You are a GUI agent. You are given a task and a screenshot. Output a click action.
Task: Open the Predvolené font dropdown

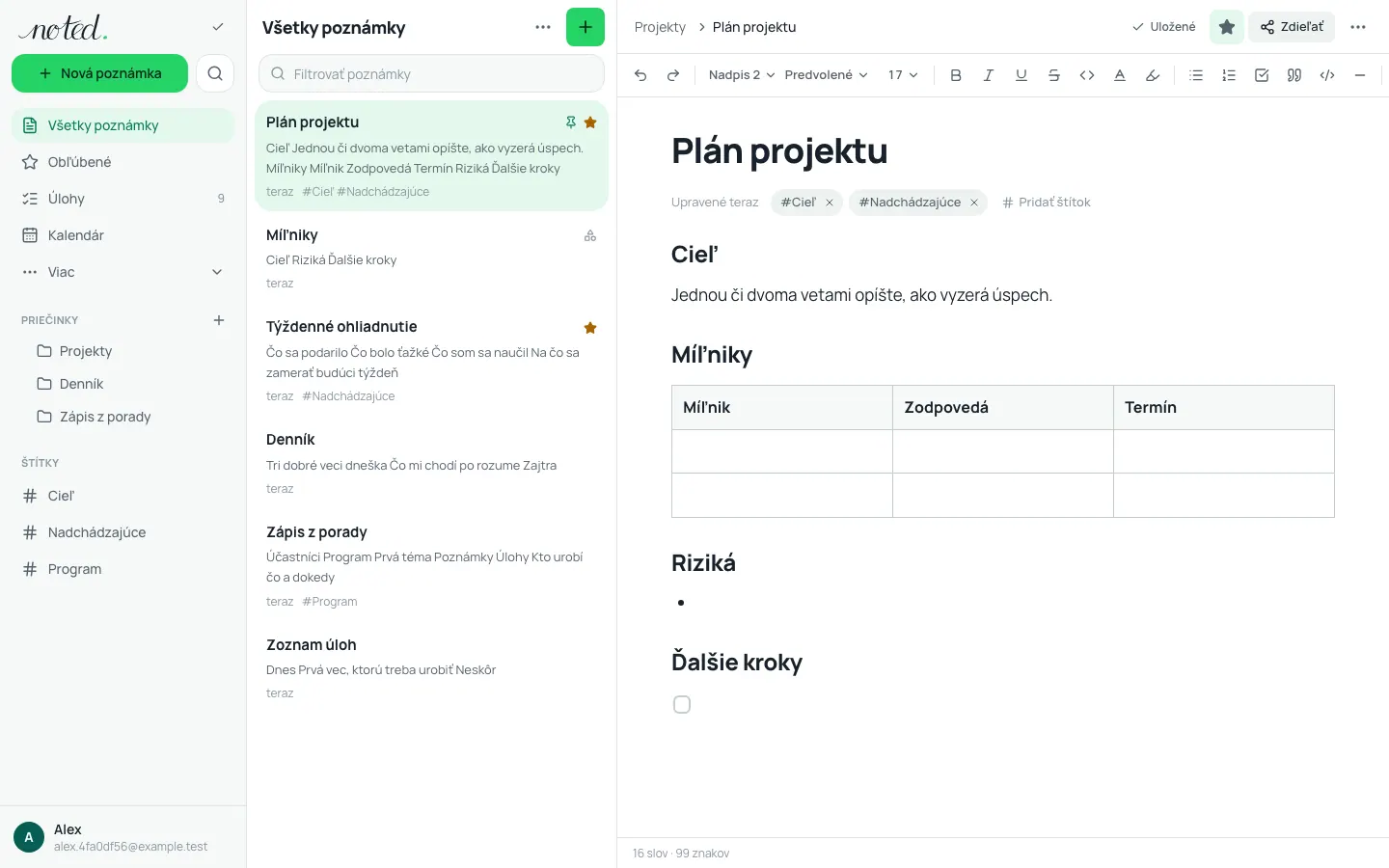click(827, 75)
